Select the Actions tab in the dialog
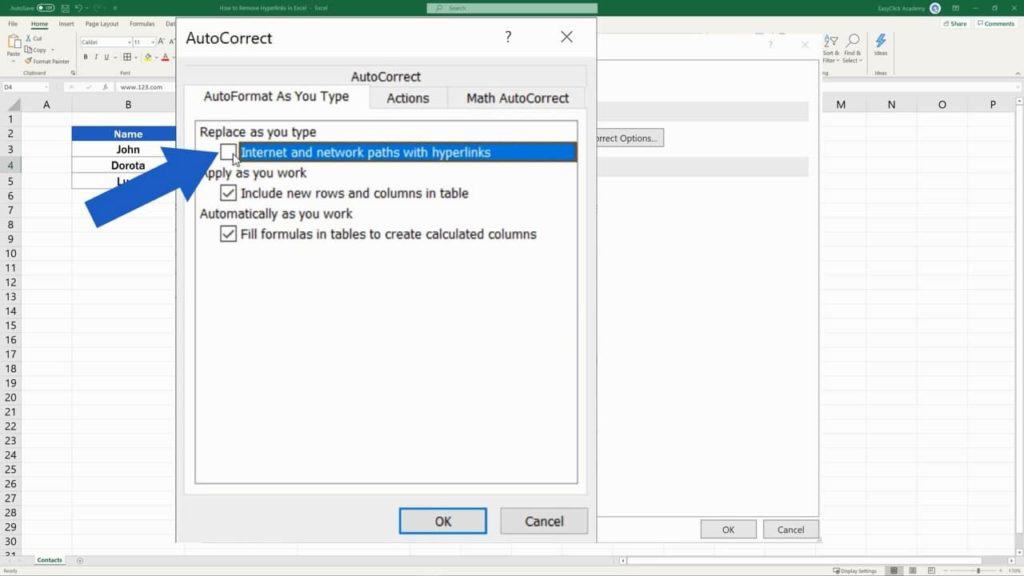Screen dimensions: 1024x576 click(408, 97)
